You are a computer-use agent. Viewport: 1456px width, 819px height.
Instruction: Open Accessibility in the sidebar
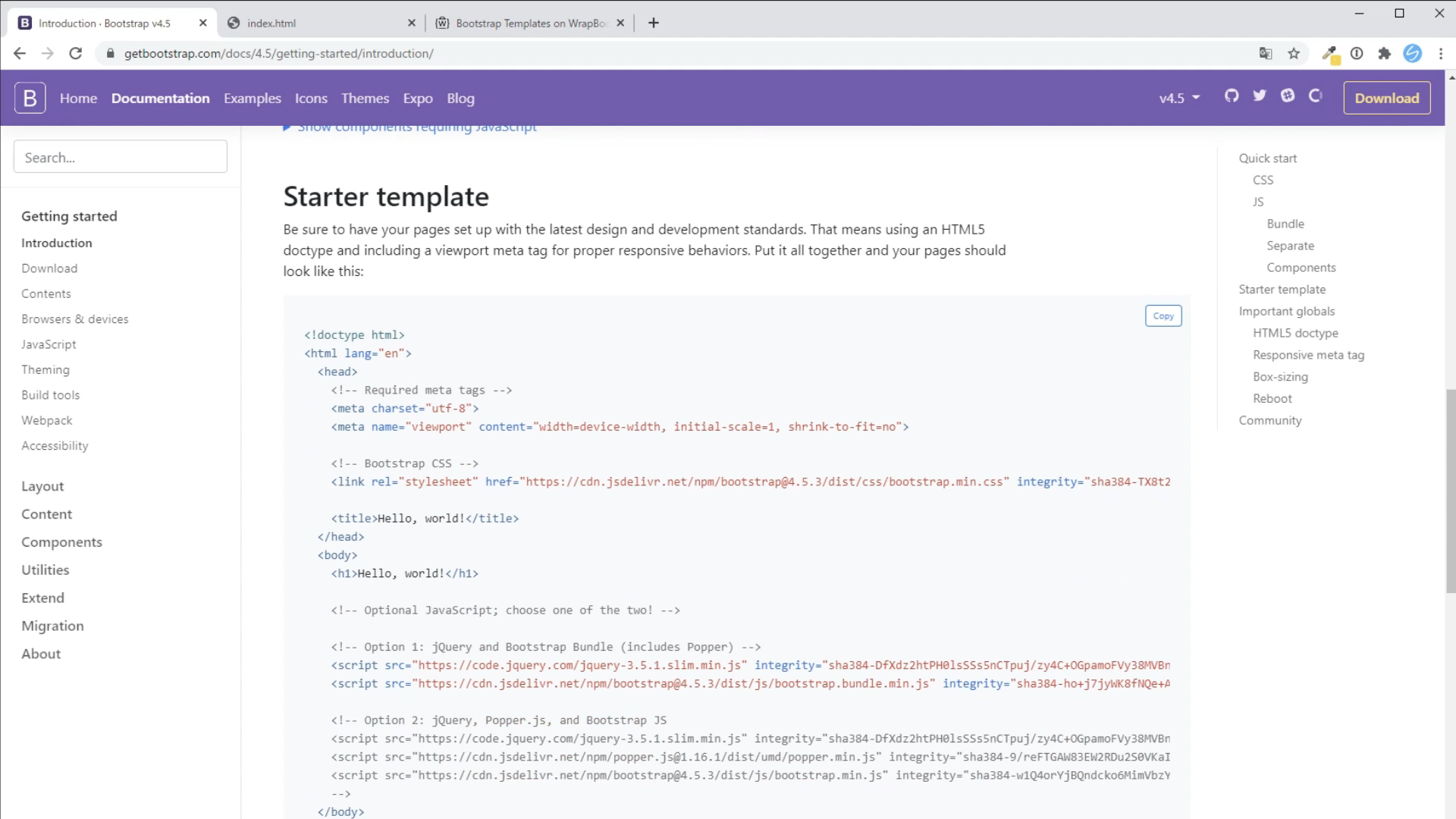[x=55, y=446]
